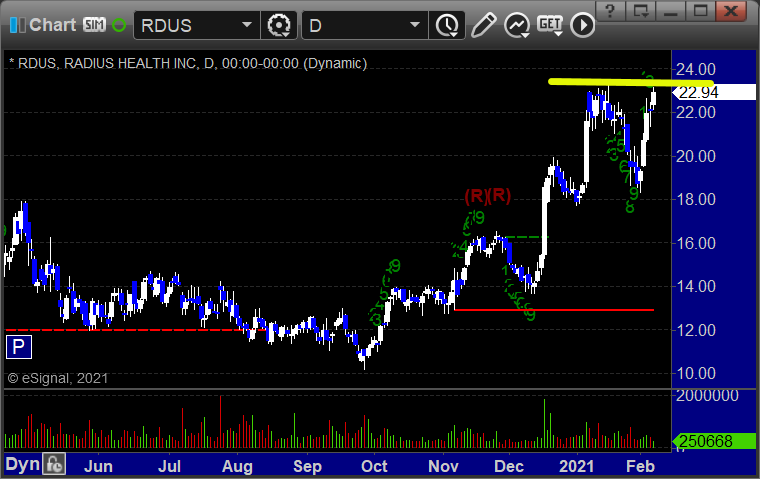Select the dashed red horizontal line
Screen dimensions: 760x479
coord(136,330)
